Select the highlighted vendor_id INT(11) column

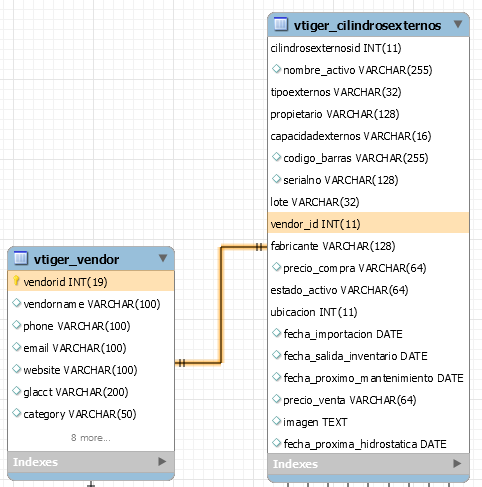point(368,223)
